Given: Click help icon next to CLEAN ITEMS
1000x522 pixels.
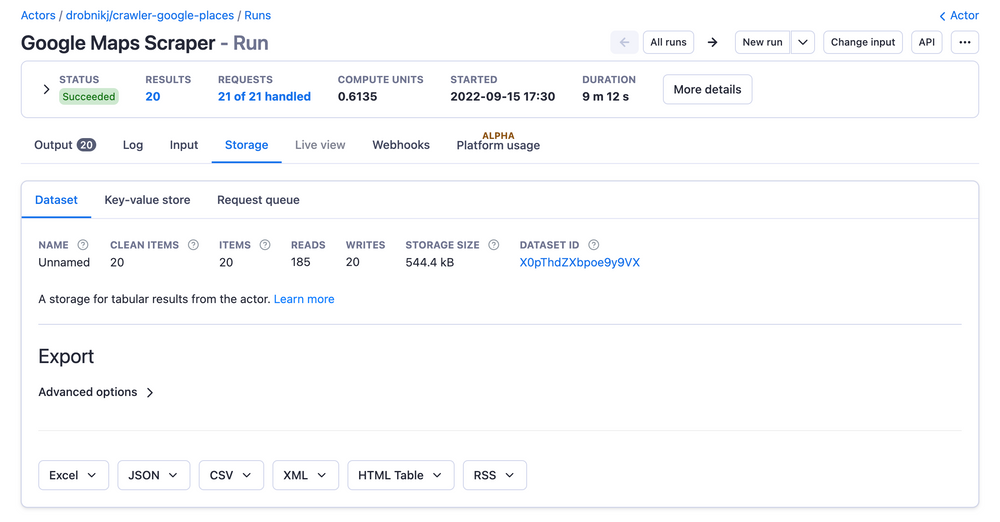Looking at the screenshot, I should tap(193, 245).
